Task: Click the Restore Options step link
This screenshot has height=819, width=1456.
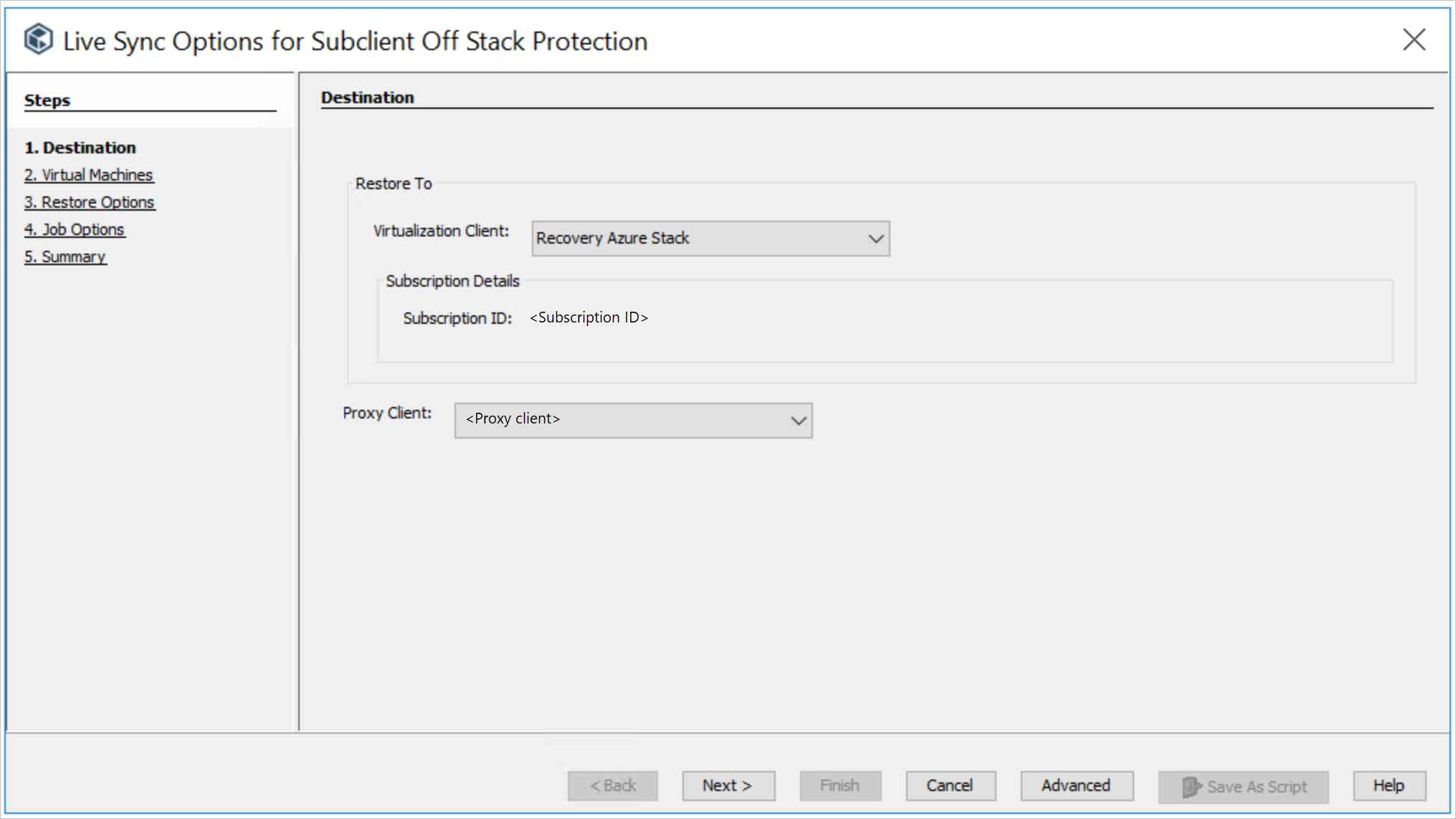Action: [90, 202]
